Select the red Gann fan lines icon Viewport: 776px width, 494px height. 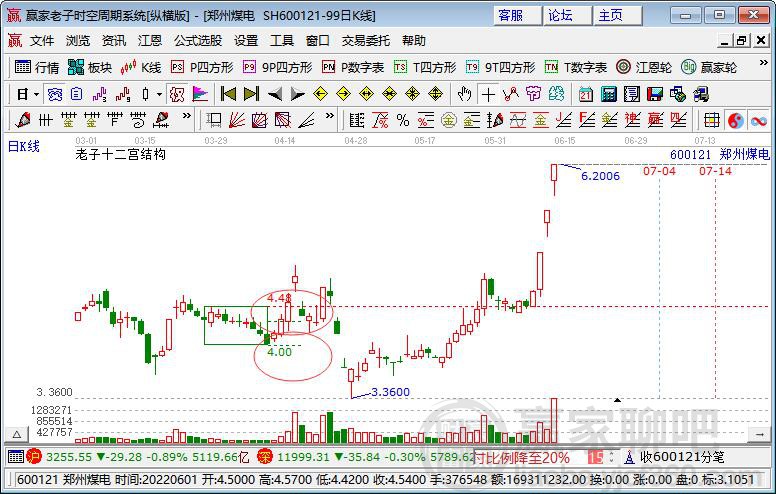(x=237, y=120)
